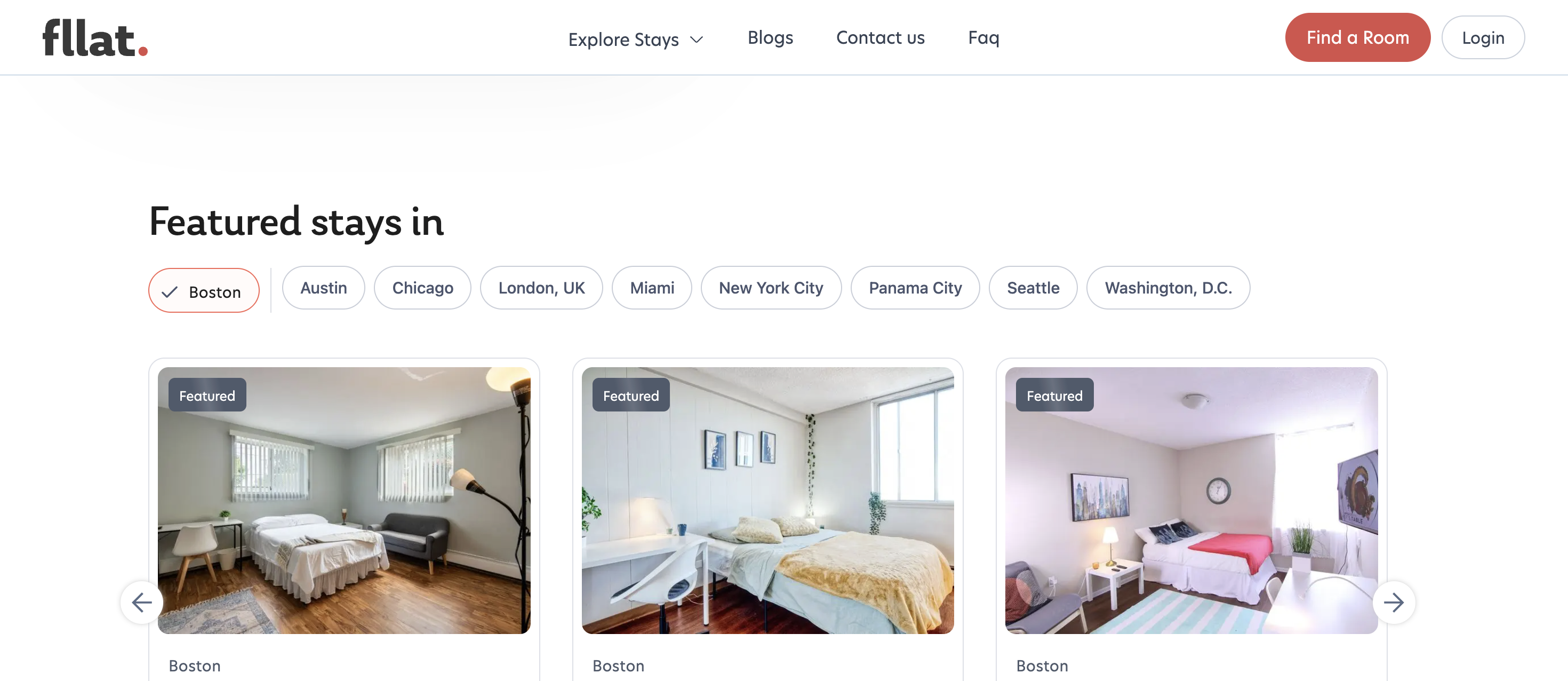
Task: Pick the Panama City filter
Action: tap(915, 288)
